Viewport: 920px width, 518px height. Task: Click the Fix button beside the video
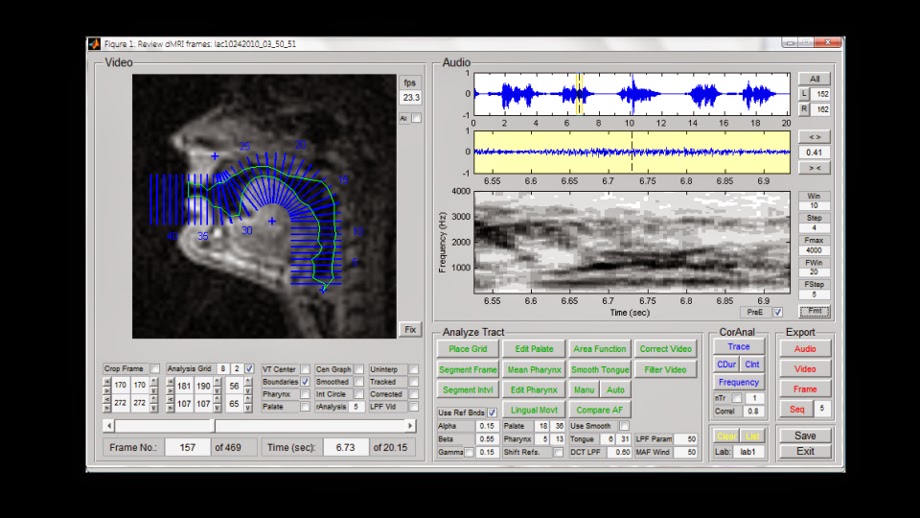[410, 329]
